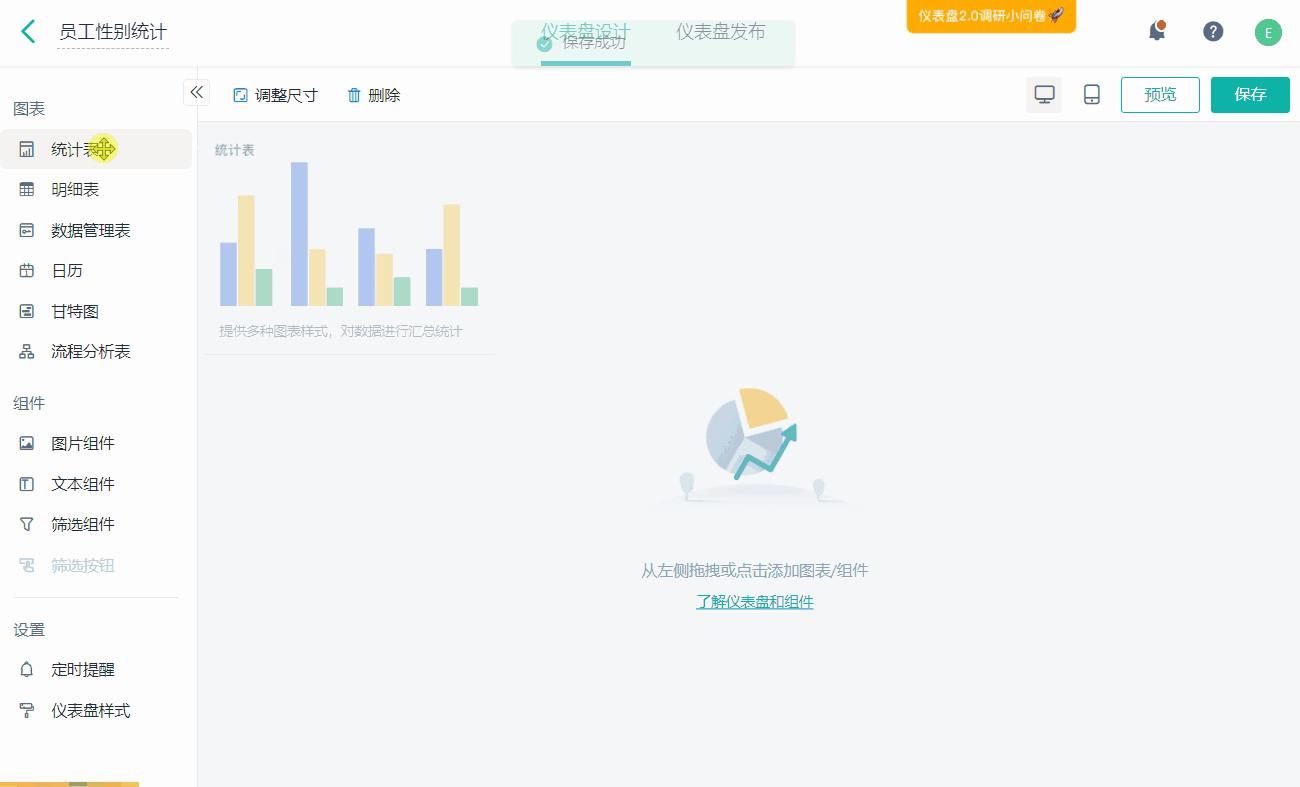Click the 仪表盘2.0调研小问卷 banner
The width and height of the screenshot is (1300, 787).
(989, 17)
